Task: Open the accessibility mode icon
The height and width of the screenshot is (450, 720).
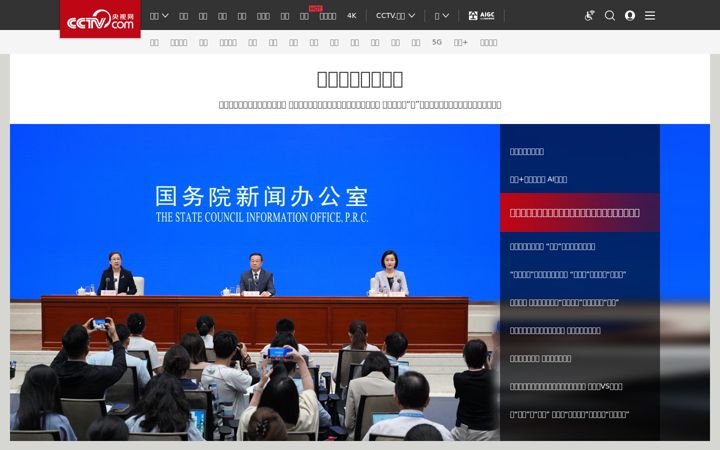Action: (590, 16)
